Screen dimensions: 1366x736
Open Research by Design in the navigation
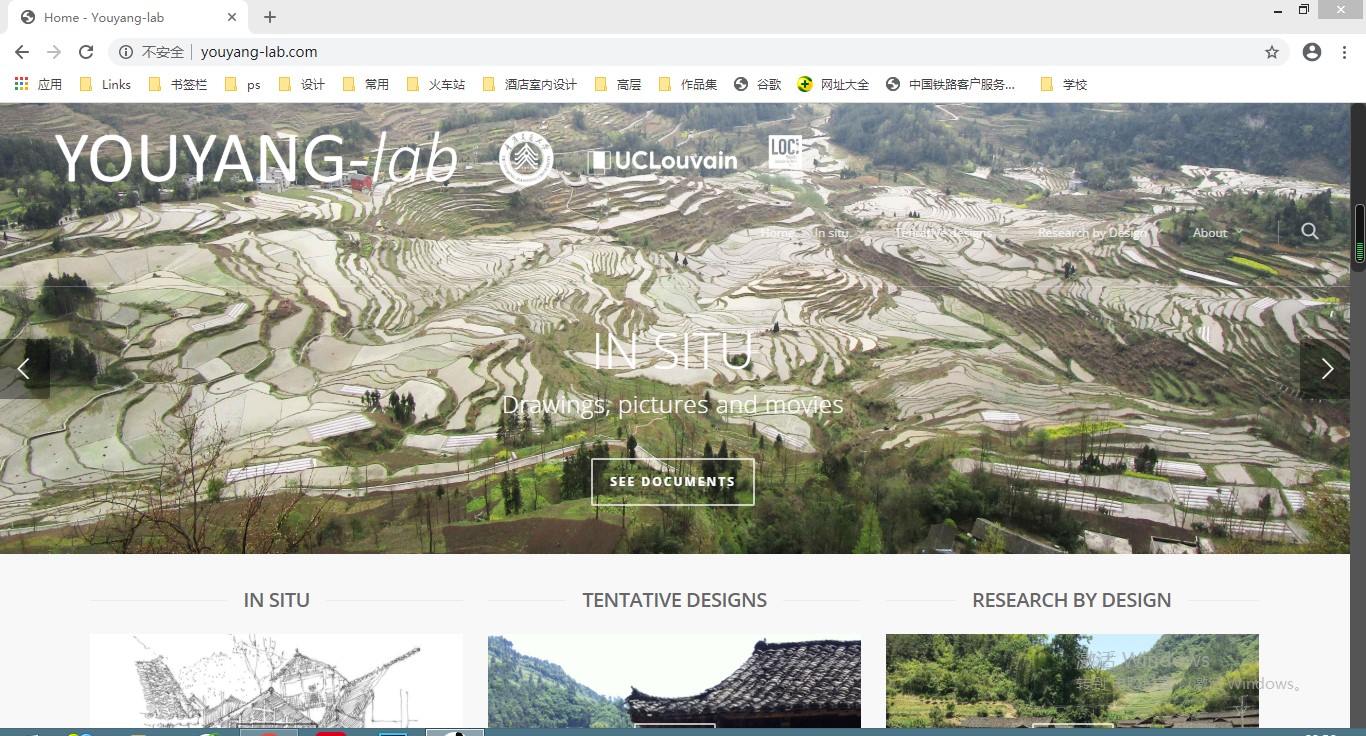1092,233
